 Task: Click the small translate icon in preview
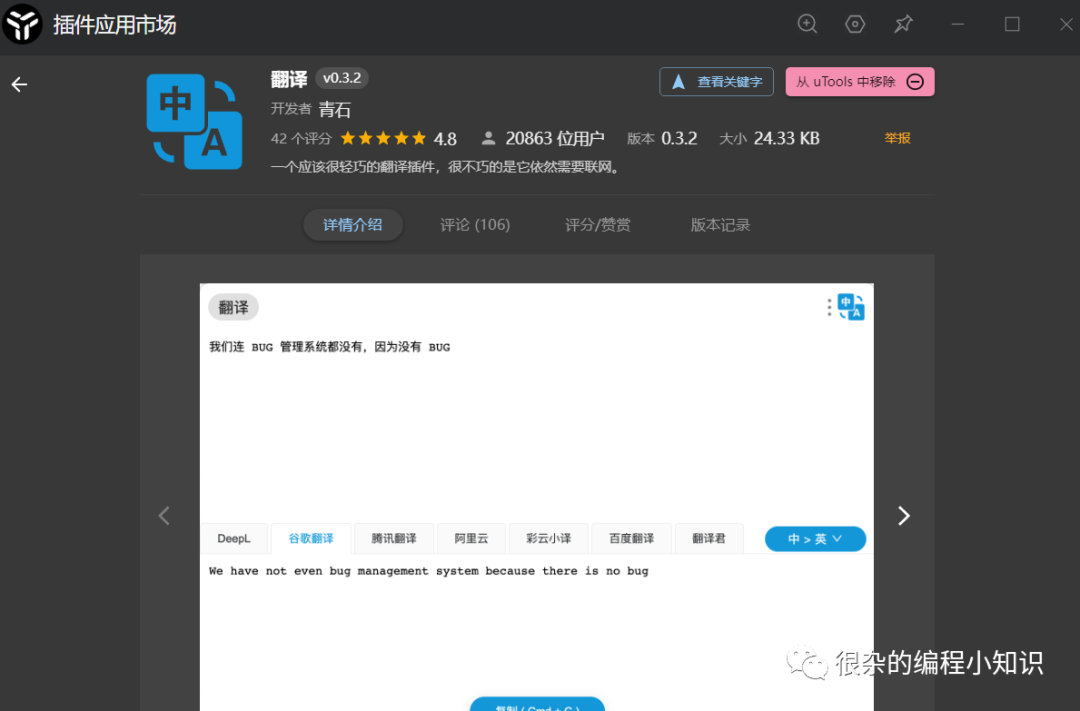(851, 307)
